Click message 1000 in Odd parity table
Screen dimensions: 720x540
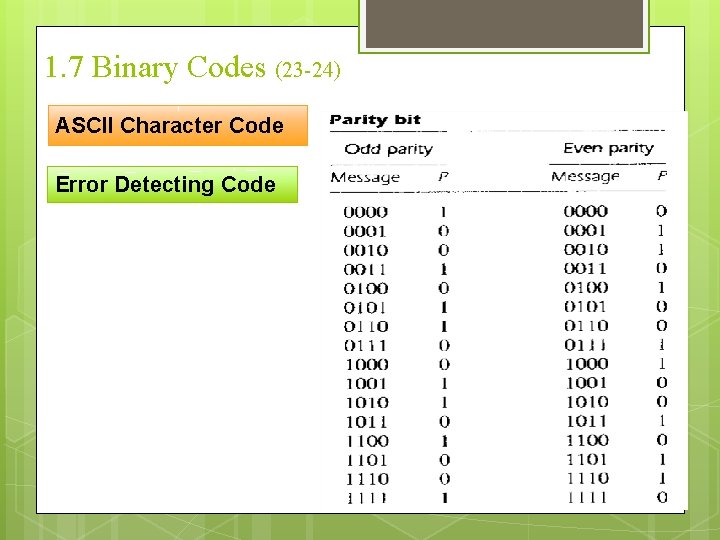pyautogui.click(x=367, y=365)
